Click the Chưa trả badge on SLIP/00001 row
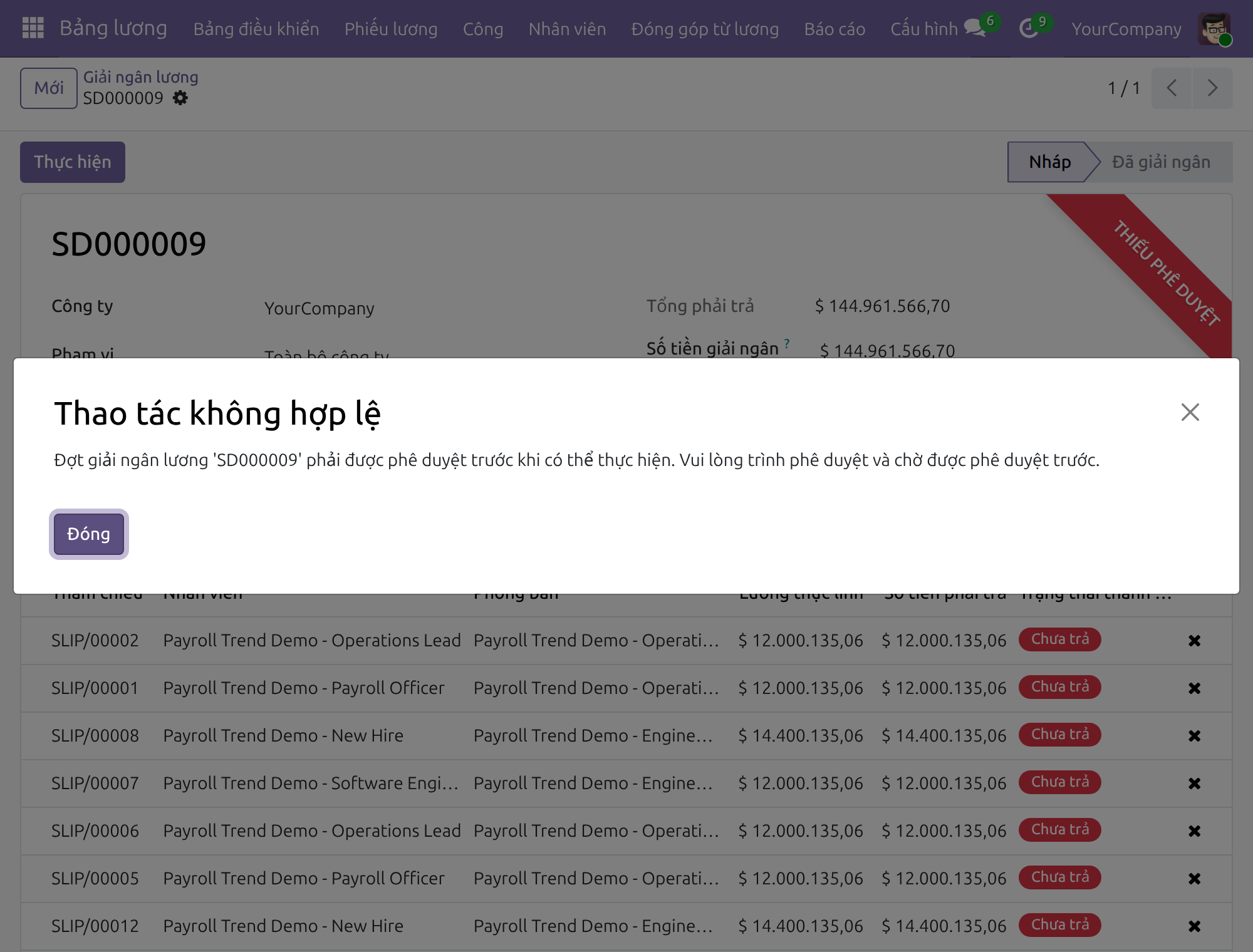This screenshot has height=952, width=1253. (1060, 687)
